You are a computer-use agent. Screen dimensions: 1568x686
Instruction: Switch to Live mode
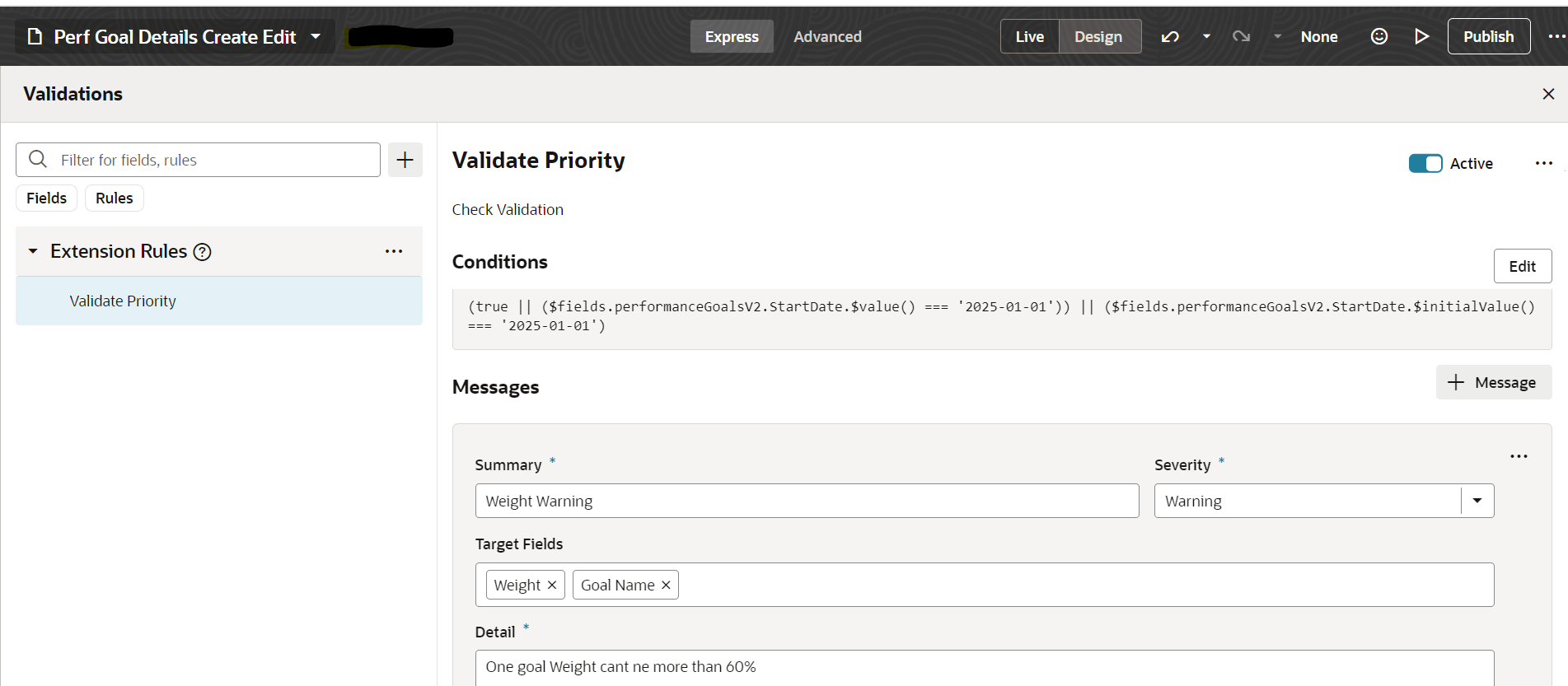[1029, 36]
